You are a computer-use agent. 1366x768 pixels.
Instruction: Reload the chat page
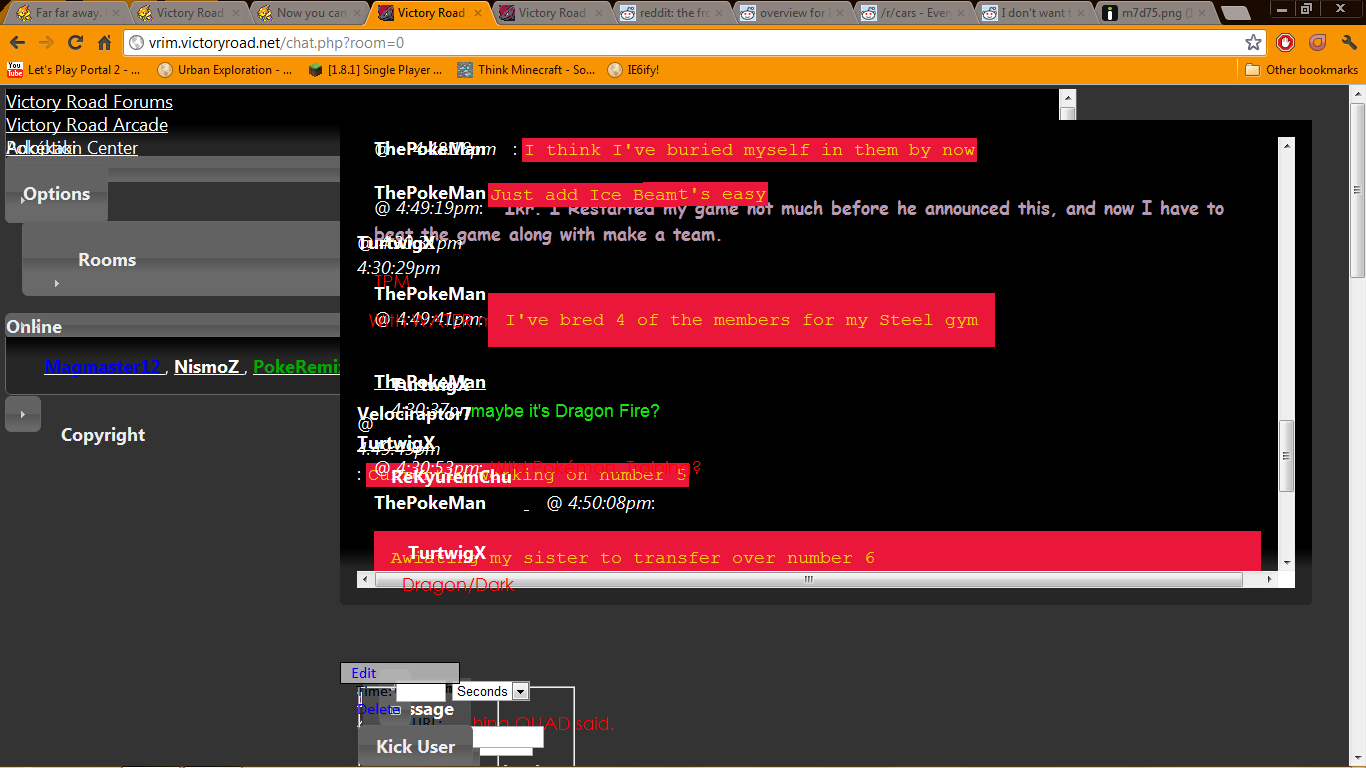pyautogui.click(x=75, y=43)
